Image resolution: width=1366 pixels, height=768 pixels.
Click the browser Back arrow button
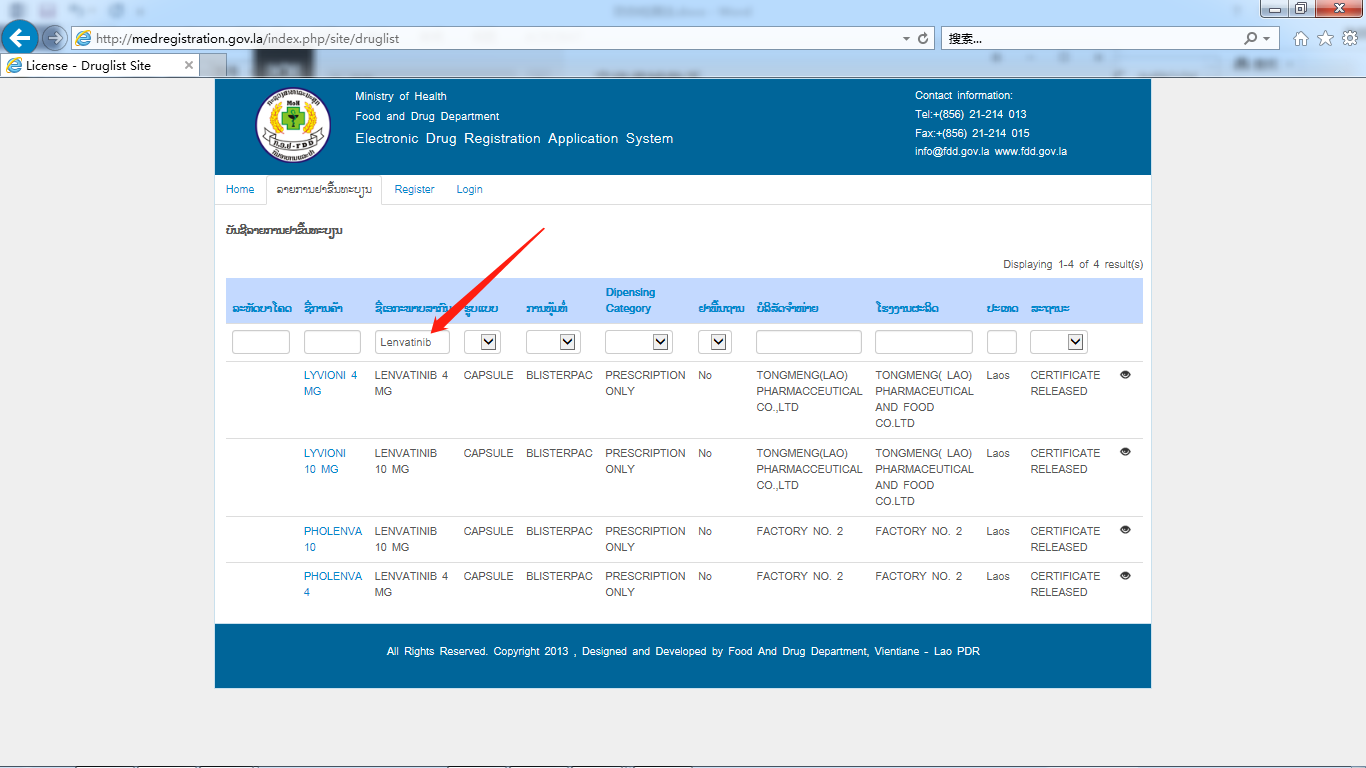point(20,38)
